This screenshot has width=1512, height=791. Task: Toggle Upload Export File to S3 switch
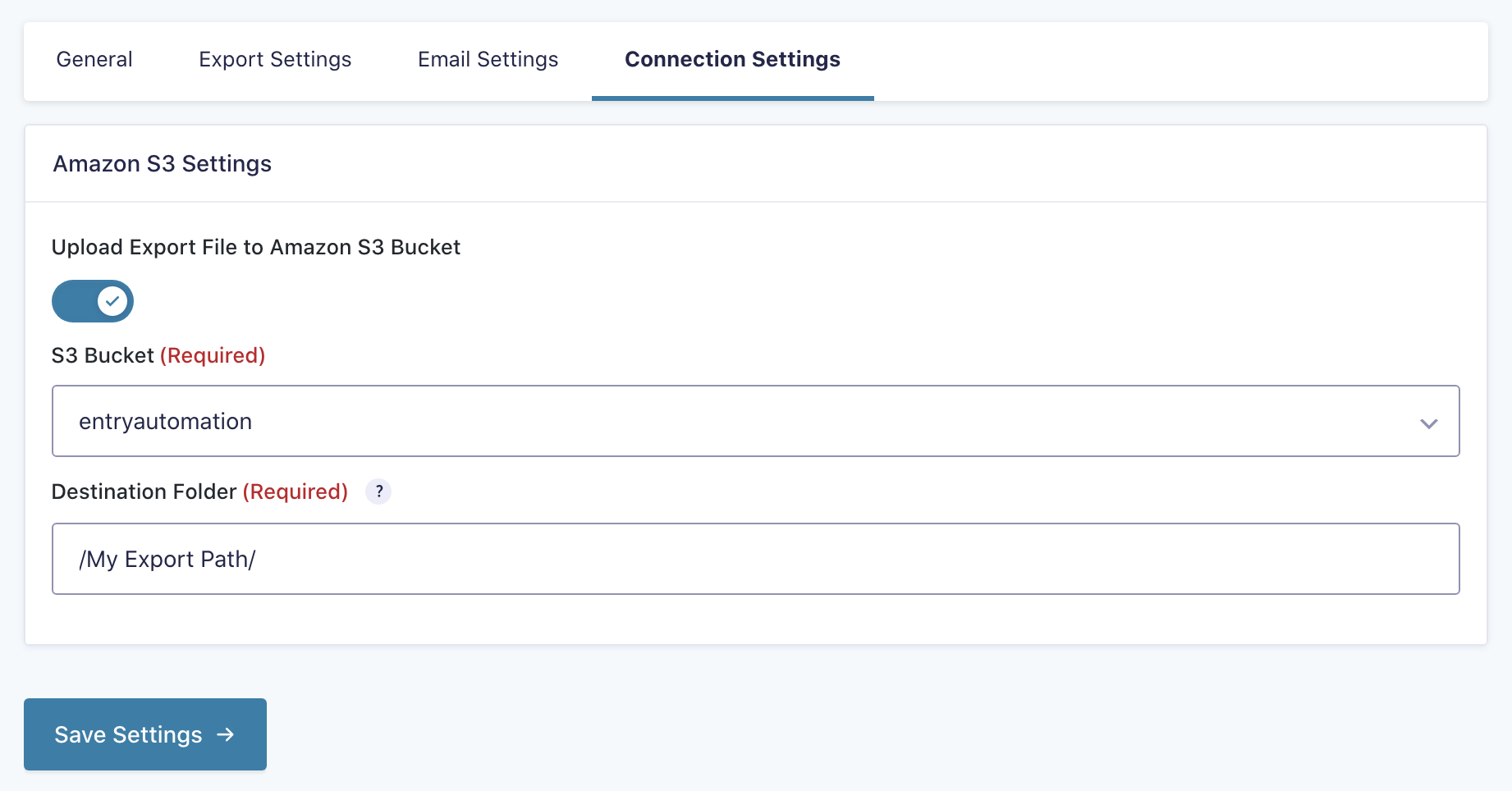tap(93, 301)
